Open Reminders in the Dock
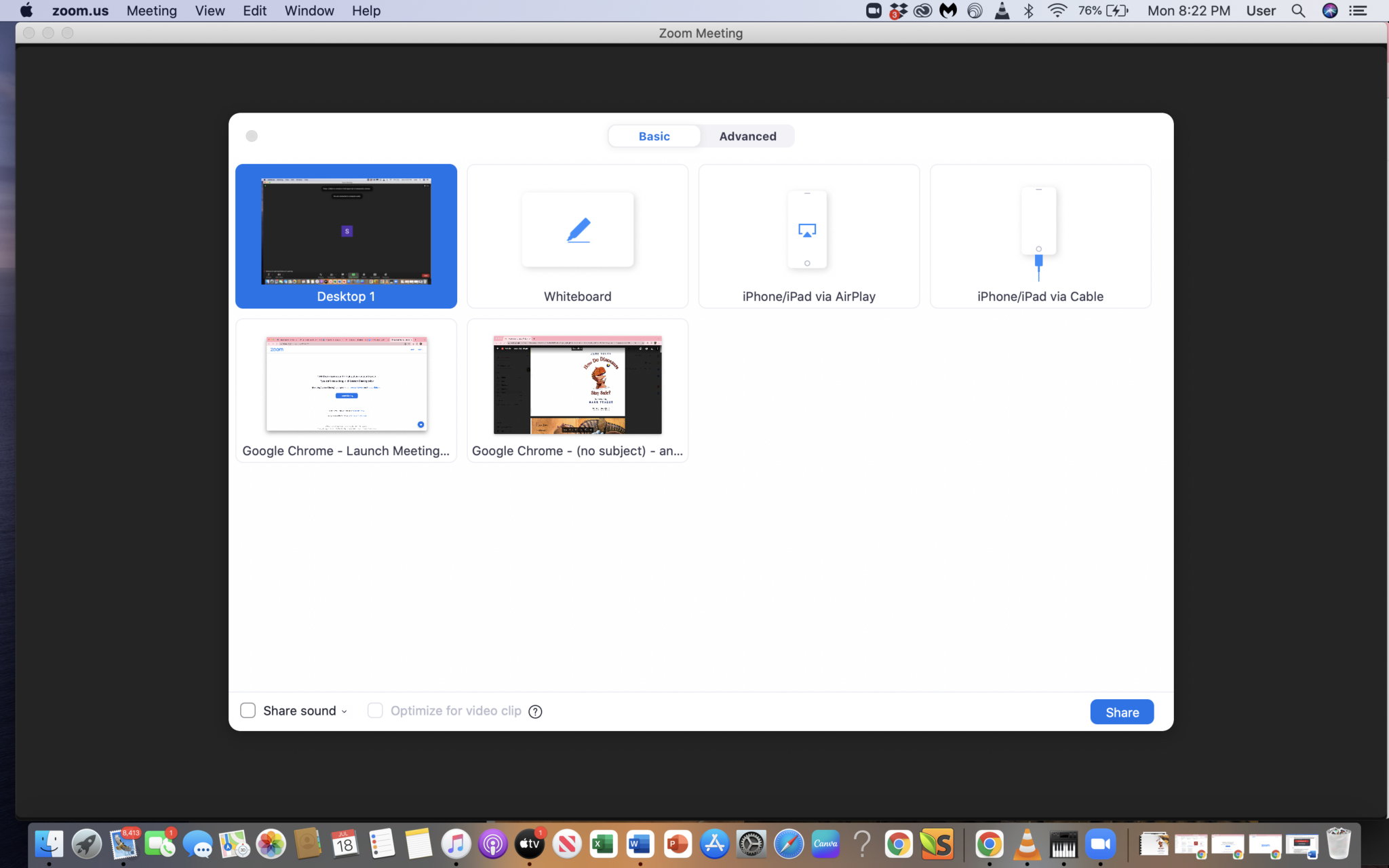Screen dimensions: 1389x868 click(x=382, y=844)
